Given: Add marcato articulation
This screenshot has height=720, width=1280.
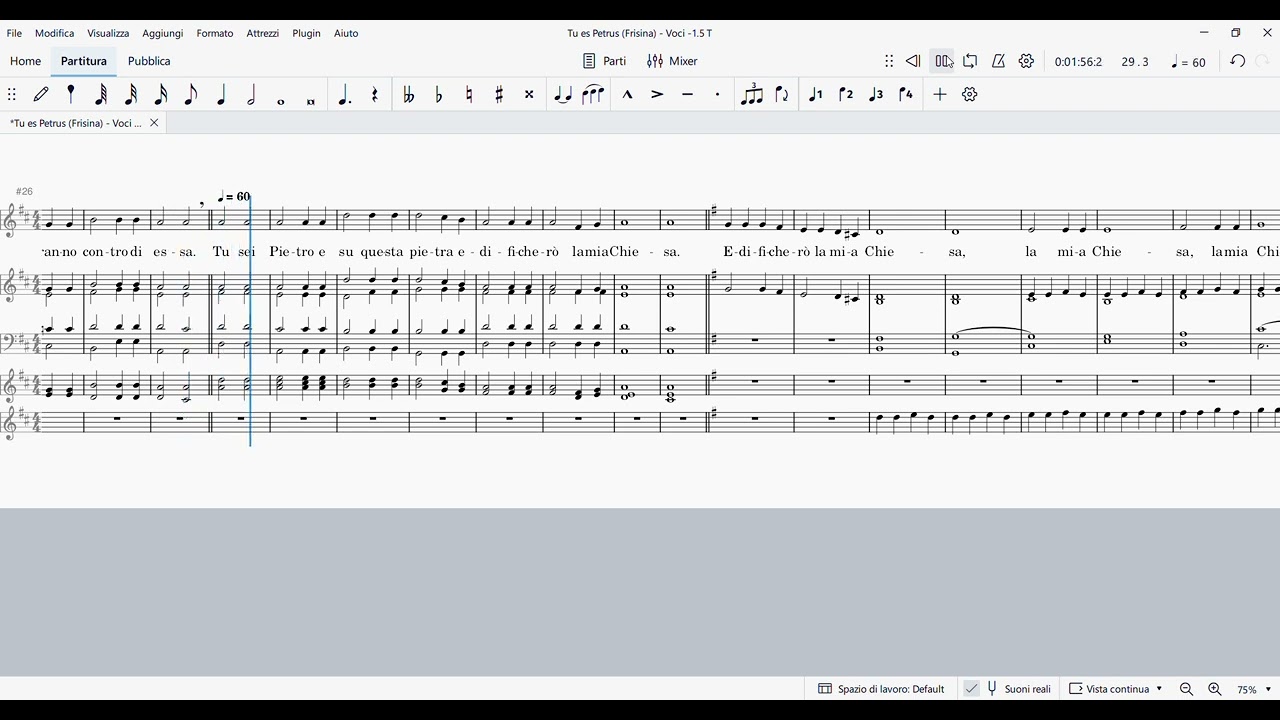Looking at the screenshot, I should coord(627,94).
